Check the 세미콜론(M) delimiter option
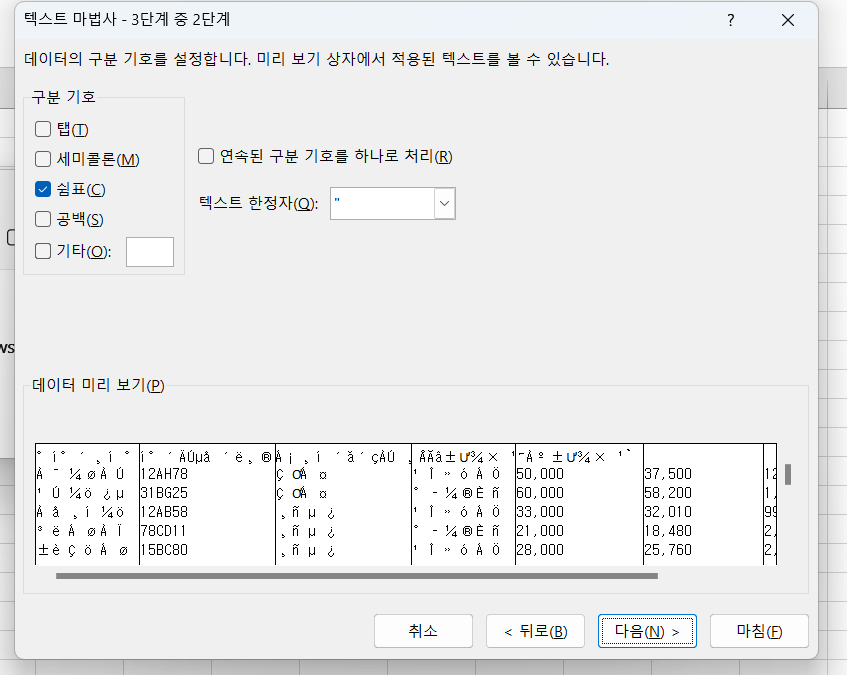Viewport: 847px width, 675px height. coord(43,159)
